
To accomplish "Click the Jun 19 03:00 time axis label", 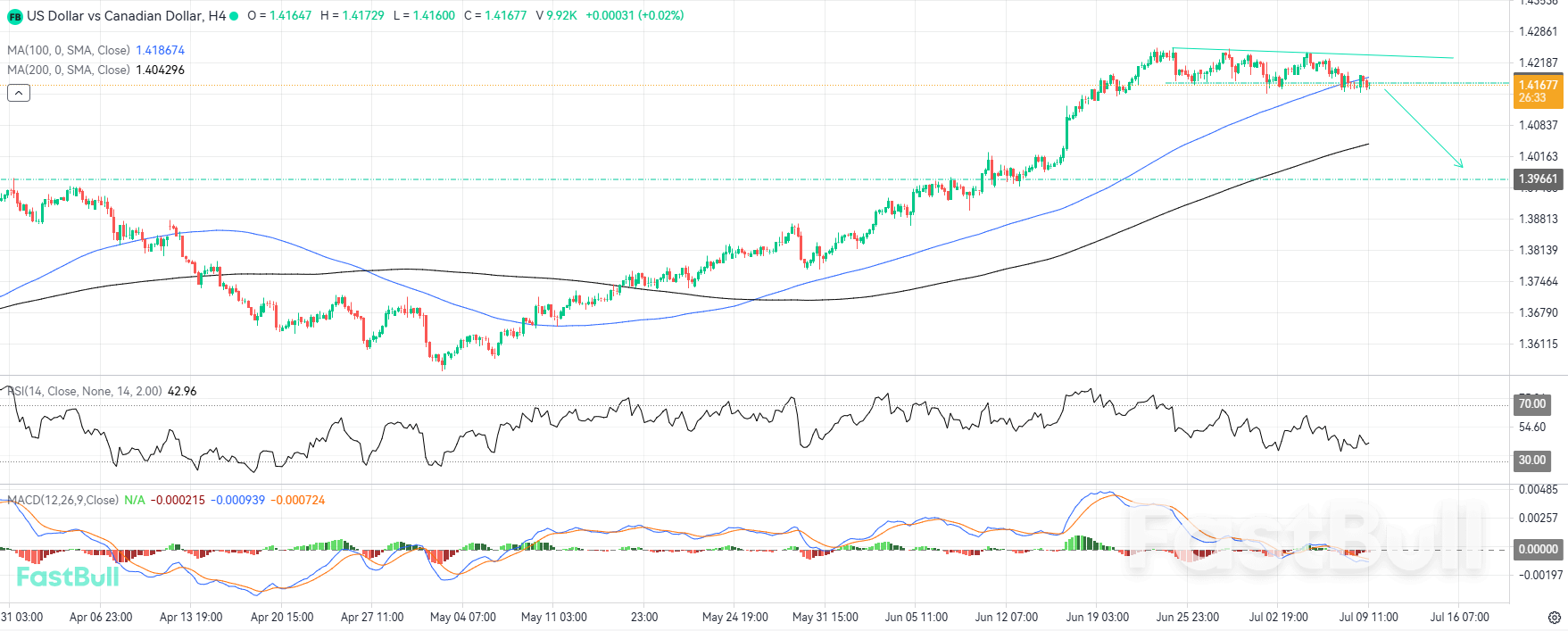I will [x=1098, y=617].
